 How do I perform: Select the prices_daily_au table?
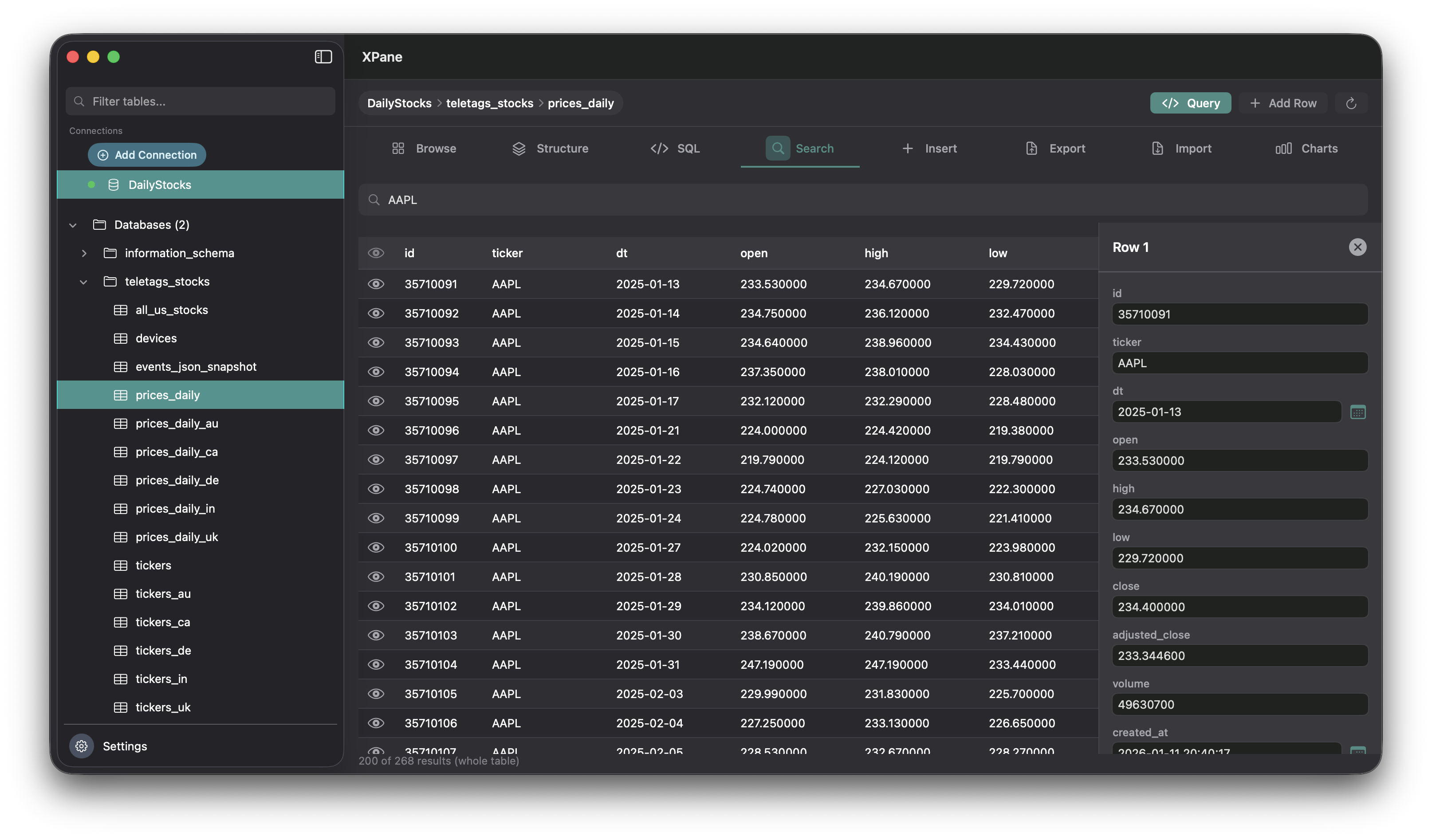tap(200, 423)
